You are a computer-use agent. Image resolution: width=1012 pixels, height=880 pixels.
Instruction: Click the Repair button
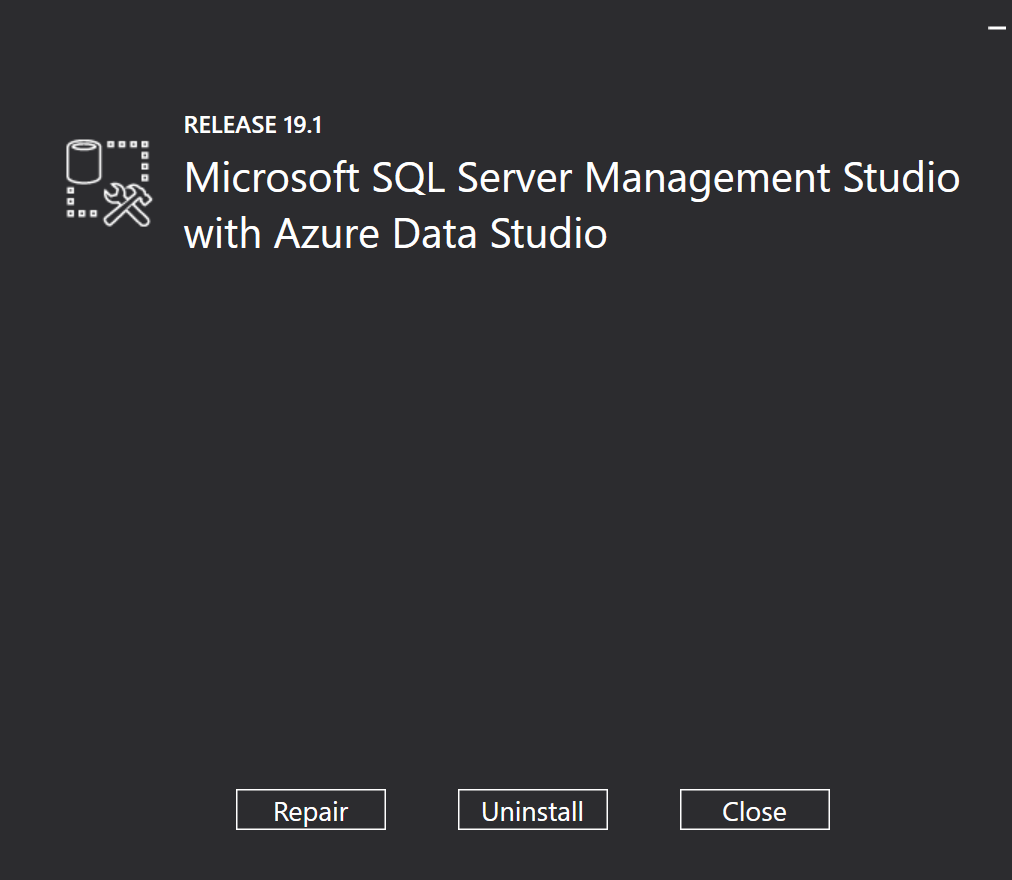(310, 810)
